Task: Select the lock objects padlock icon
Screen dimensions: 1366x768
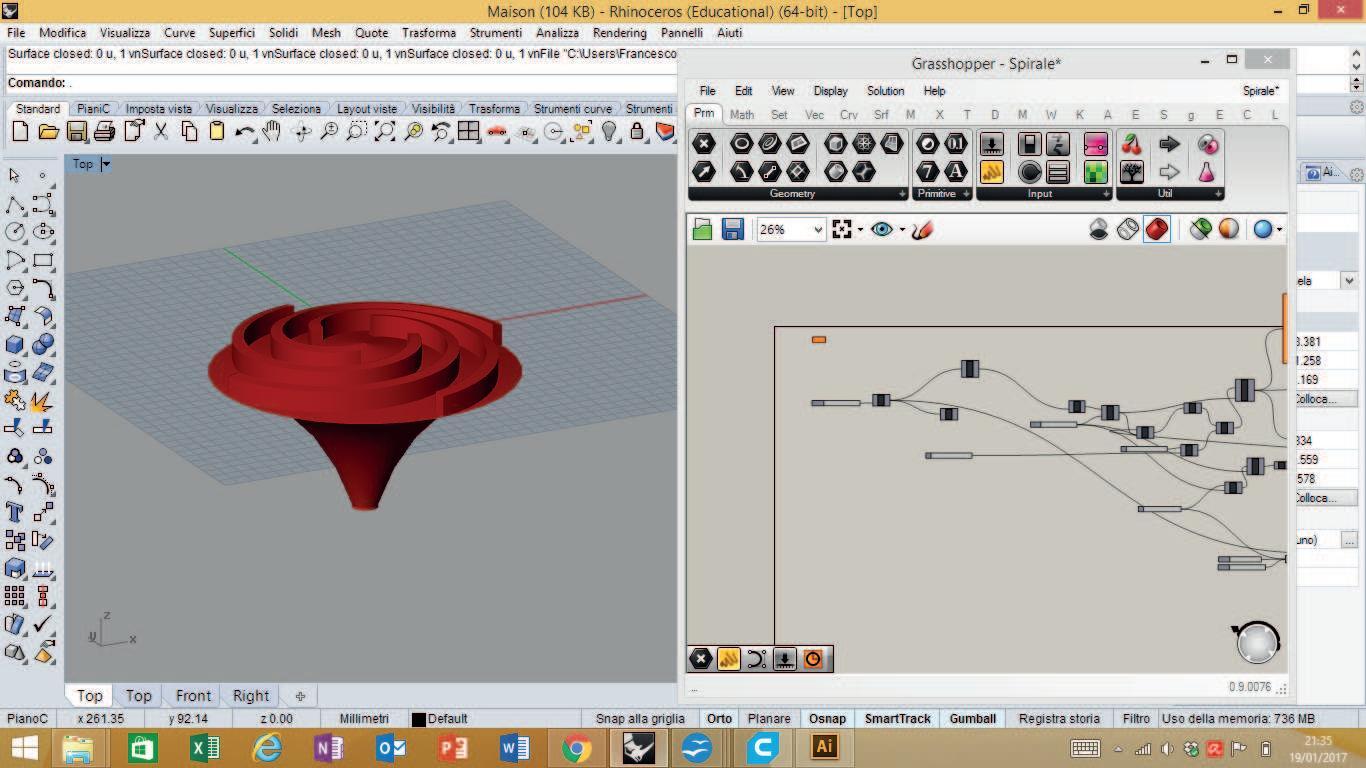Action: point(636,132)
